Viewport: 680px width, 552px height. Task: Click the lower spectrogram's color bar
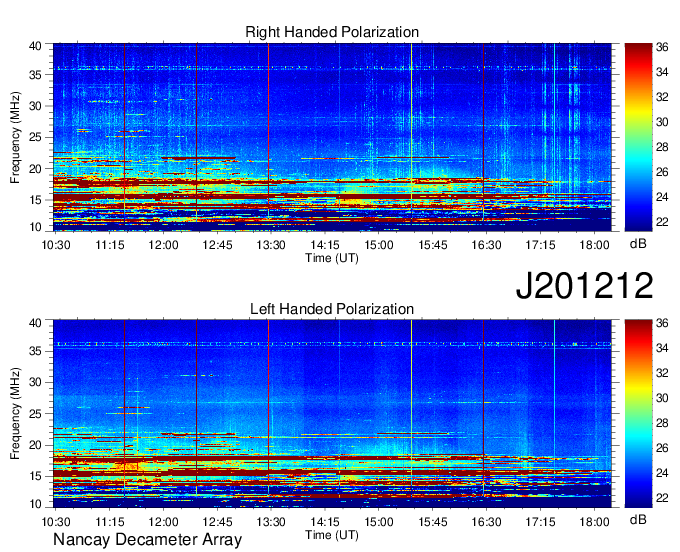(638, 414)
